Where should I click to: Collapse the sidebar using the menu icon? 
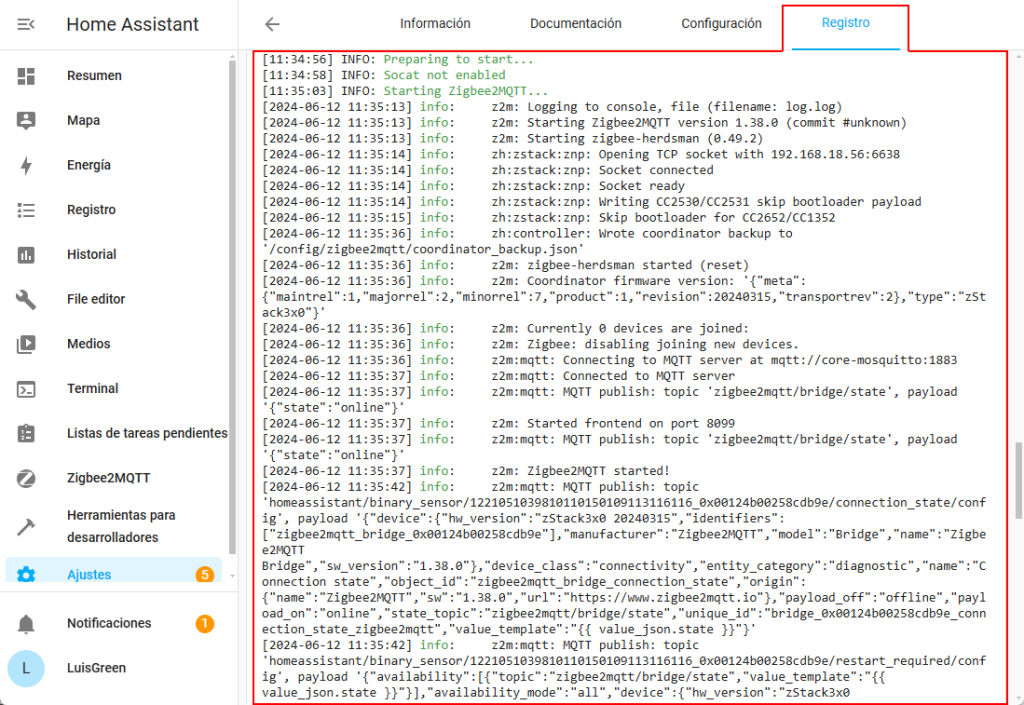(x=27, y=25)
